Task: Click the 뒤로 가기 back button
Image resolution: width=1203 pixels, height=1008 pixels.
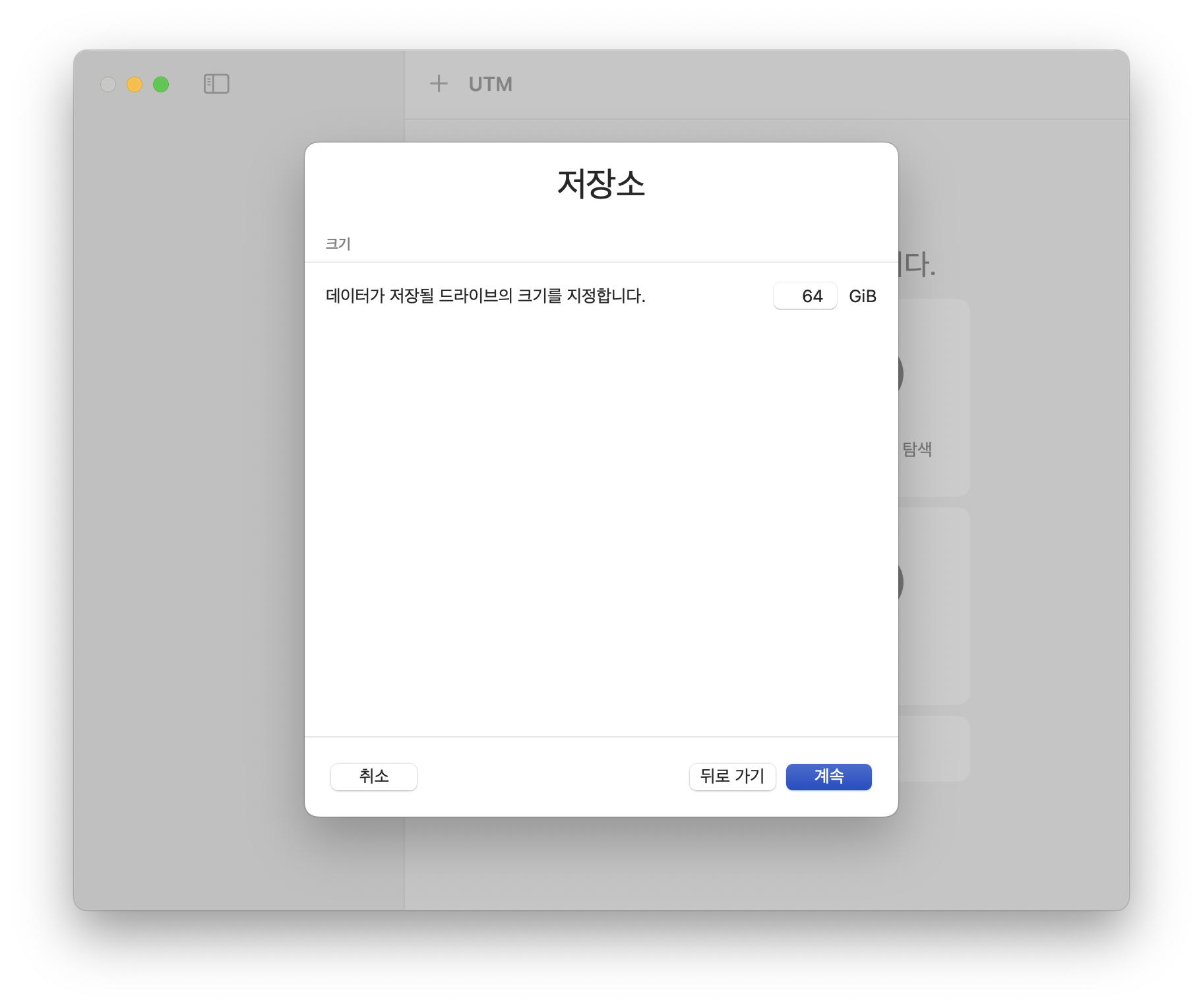Action: (732, 776)
